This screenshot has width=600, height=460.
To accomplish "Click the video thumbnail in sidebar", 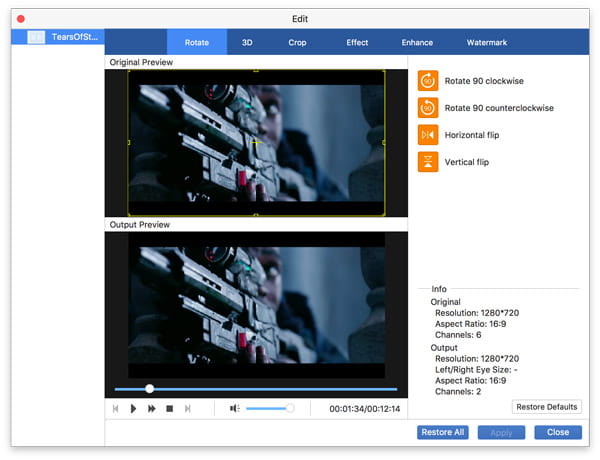I will click(x=36, y=37).
